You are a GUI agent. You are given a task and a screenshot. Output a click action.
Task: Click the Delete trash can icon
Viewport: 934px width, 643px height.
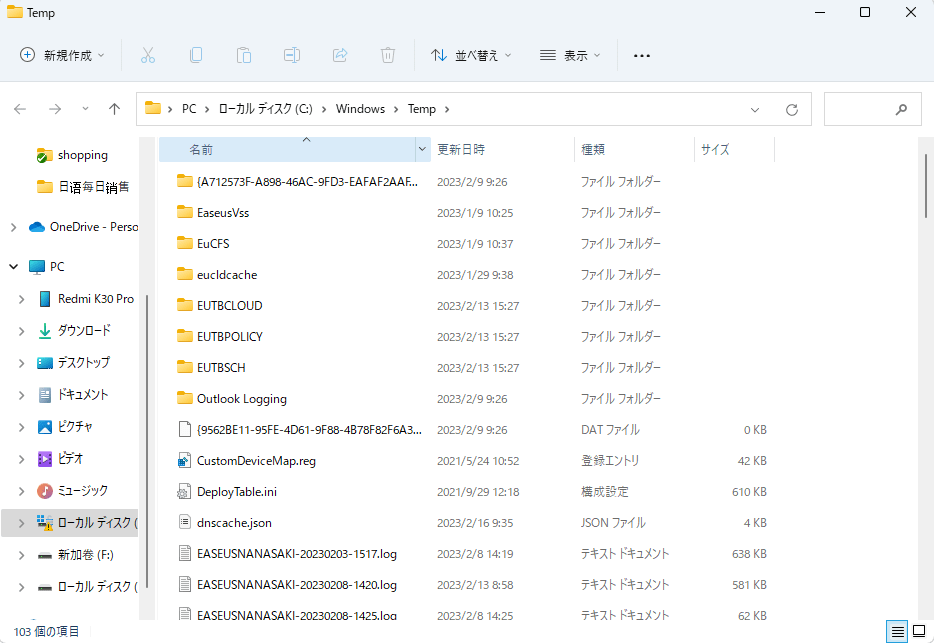tap(388, 55)
